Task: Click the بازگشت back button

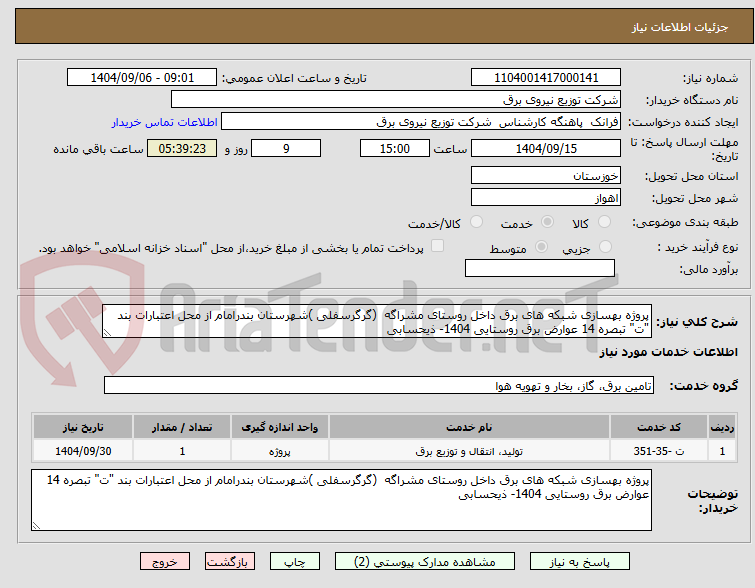Action: (x=230, y=562)
